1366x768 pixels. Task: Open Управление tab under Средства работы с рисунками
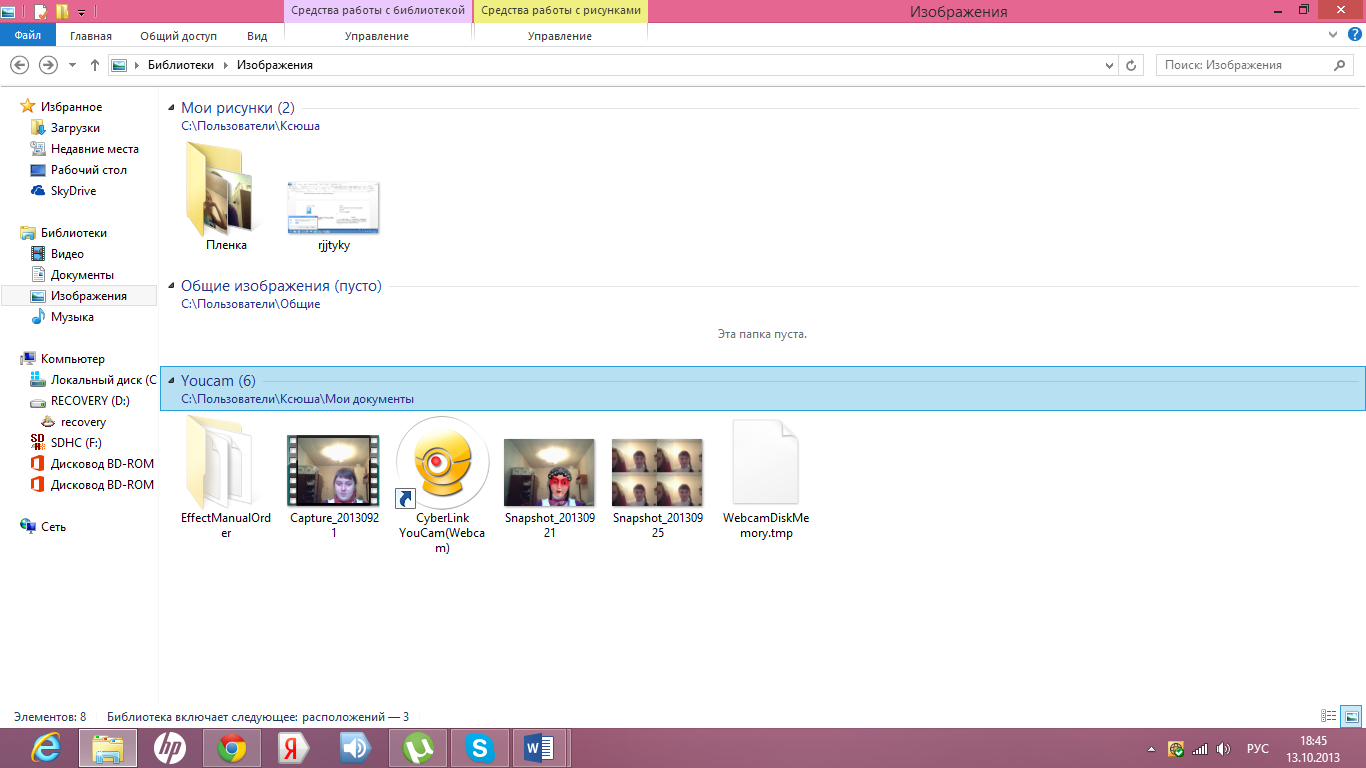click(x=560, y=36)
